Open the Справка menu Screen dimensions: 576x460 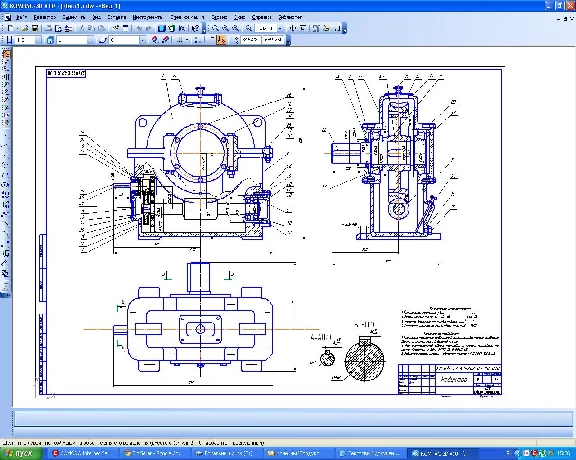262,17
